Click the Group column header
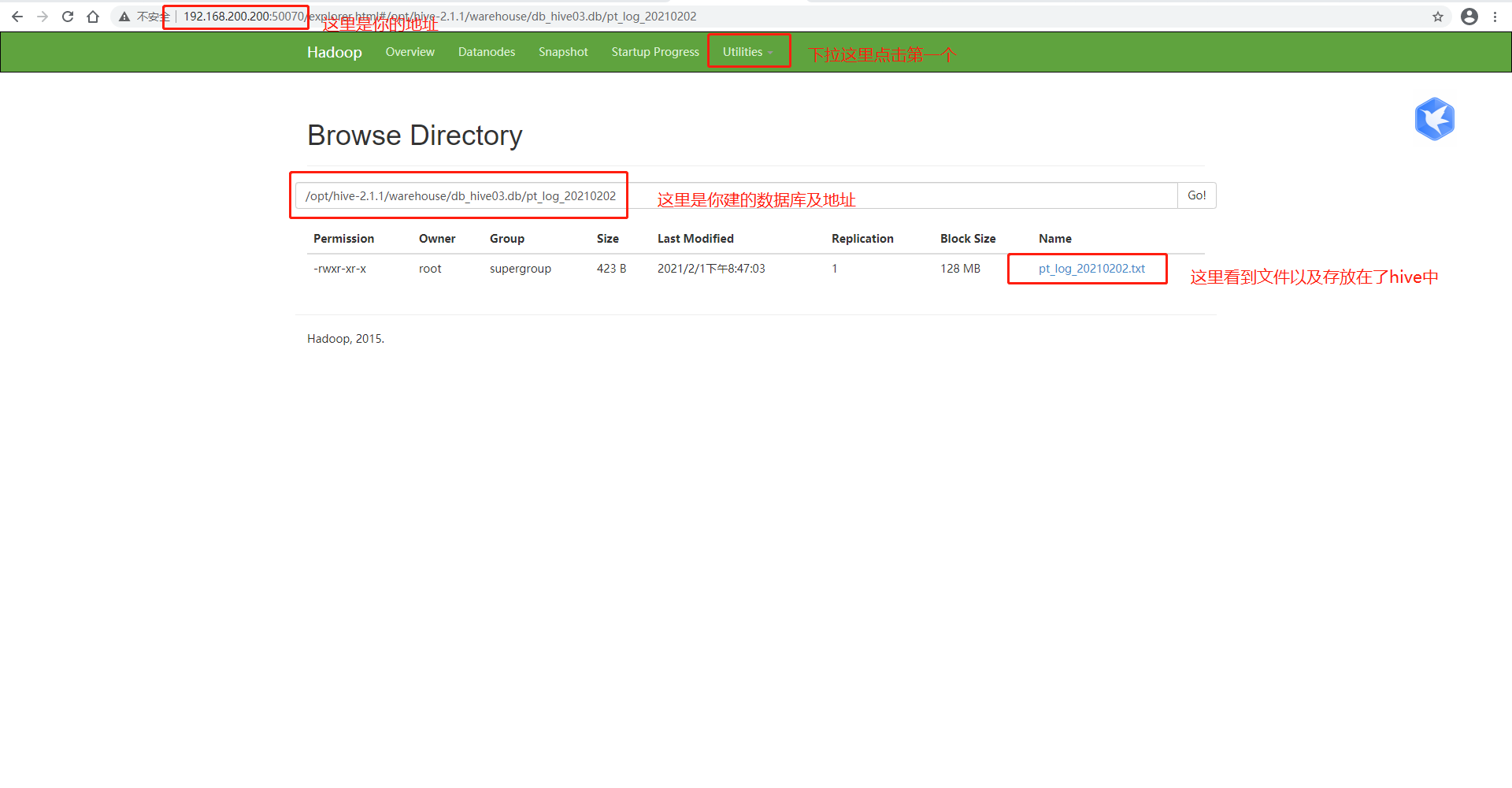Image resolution: width=1512 pixels, height=788 pixels. (x=507, y=239)
